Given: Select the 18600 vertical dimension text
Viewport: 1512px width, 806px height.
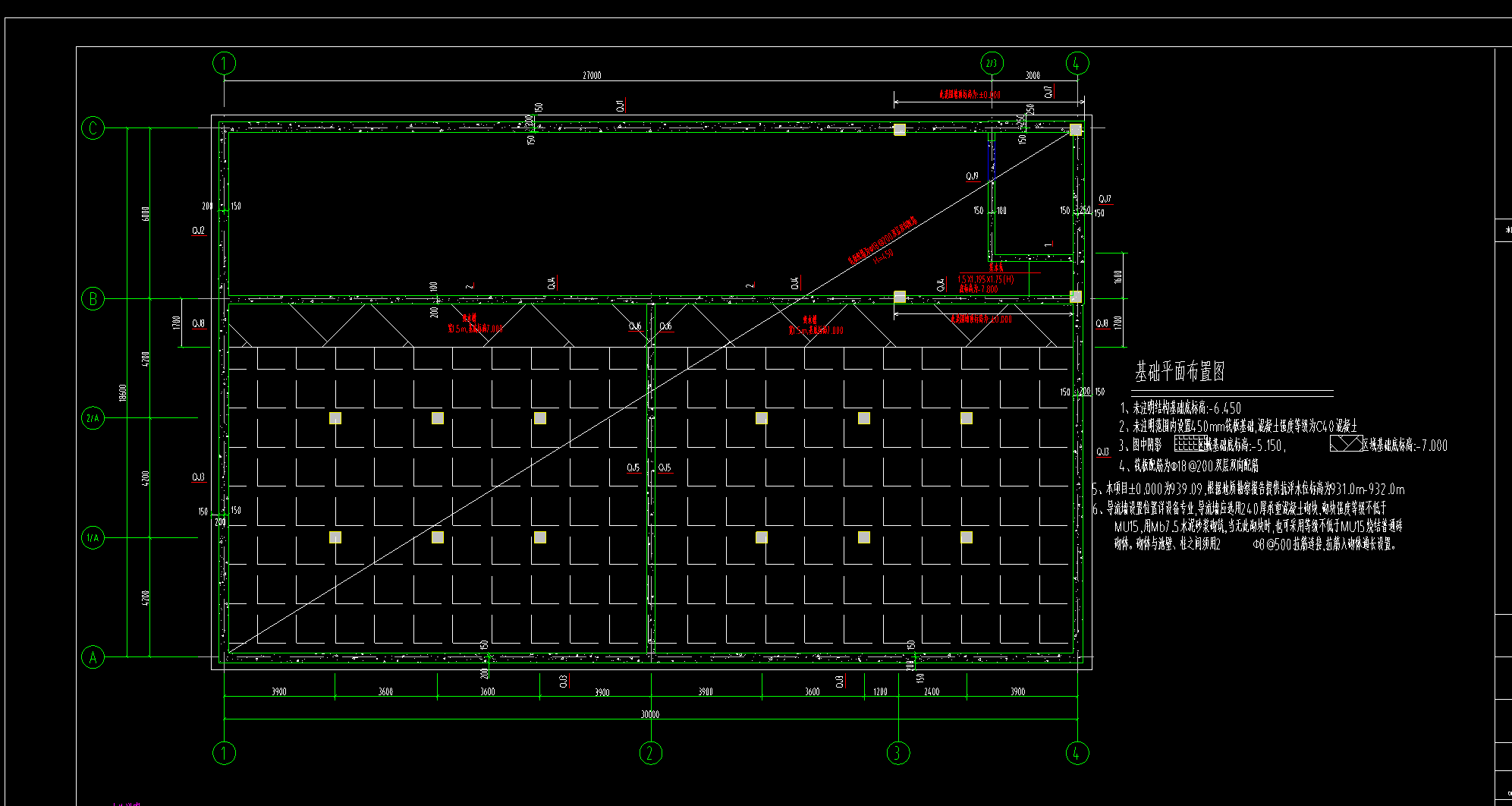Looking at the screenshot, I should pos(123,392).
